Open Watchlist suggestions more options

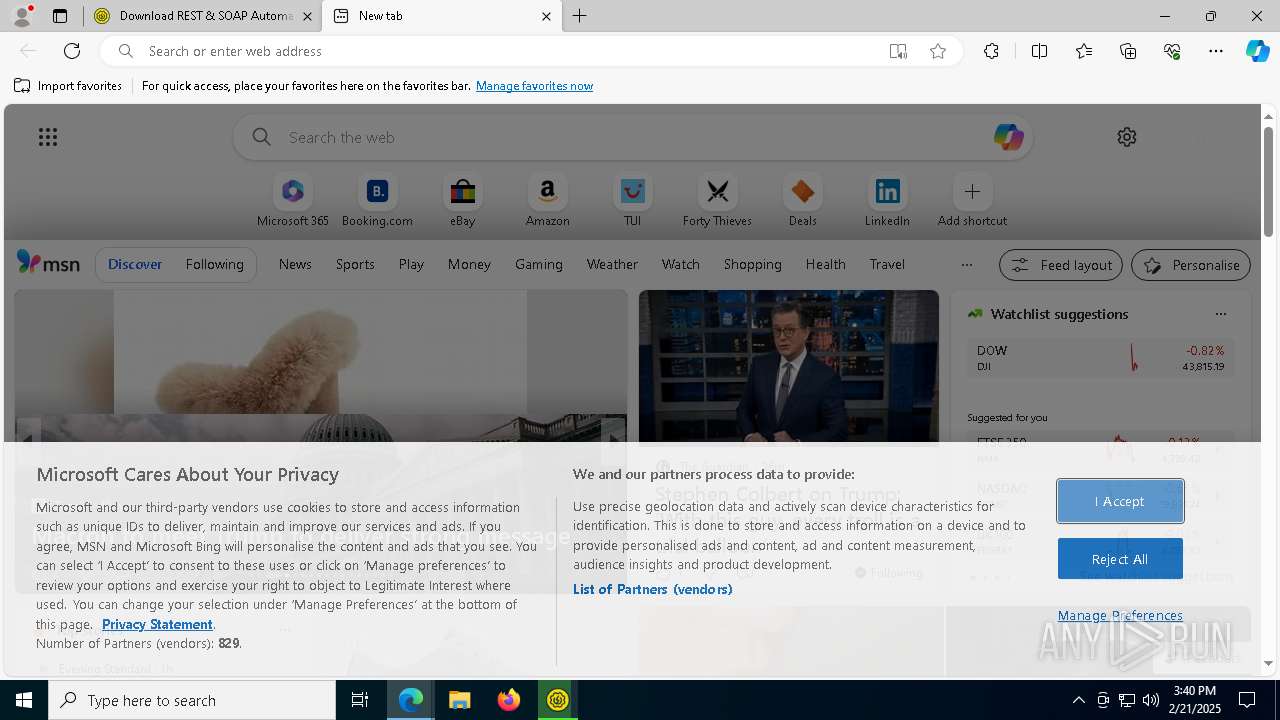coord(1221,314)
